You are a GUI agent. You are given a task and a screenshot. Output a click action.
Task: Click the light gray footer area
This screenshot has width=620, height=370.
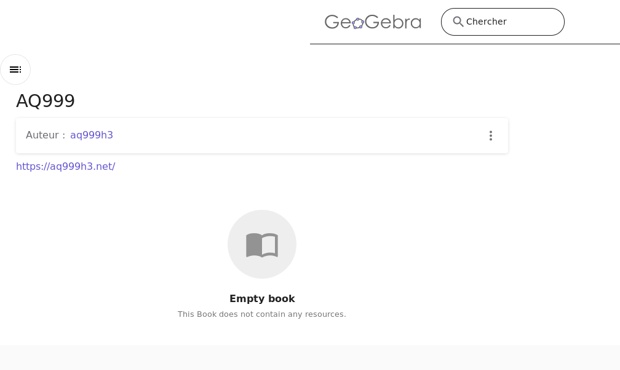310,357
